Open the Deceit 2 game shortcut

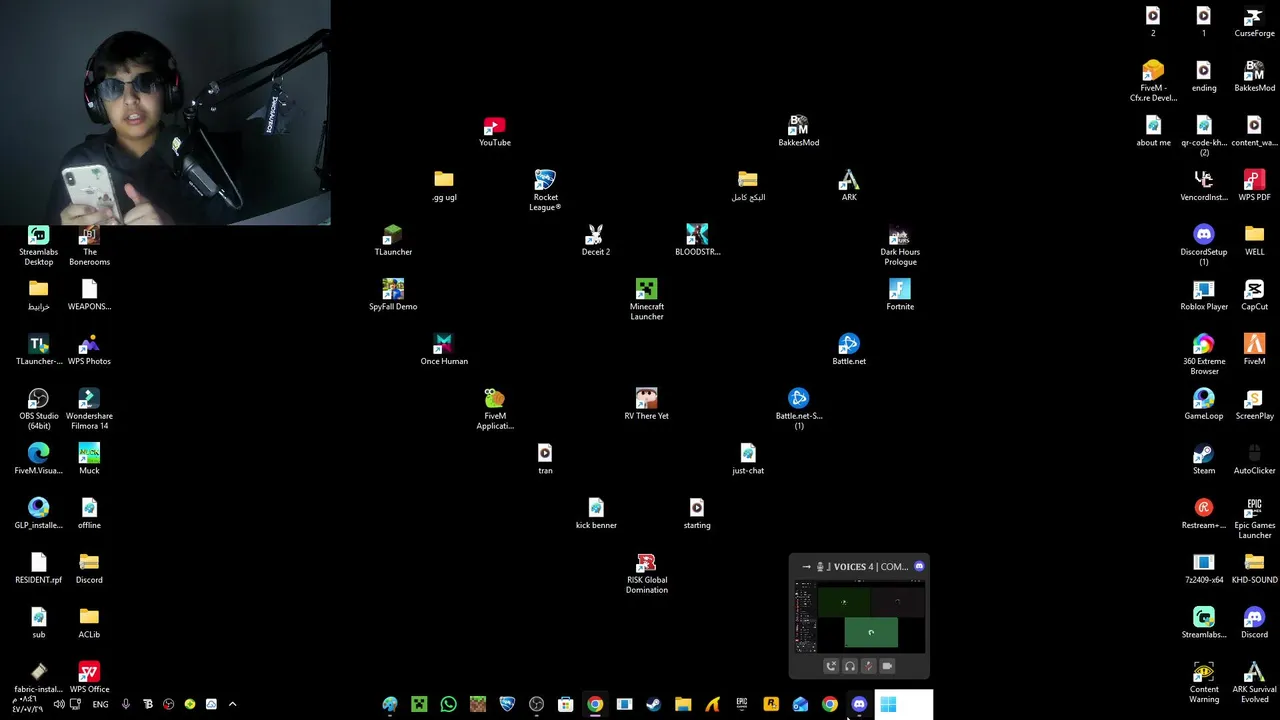pos(595,241)
